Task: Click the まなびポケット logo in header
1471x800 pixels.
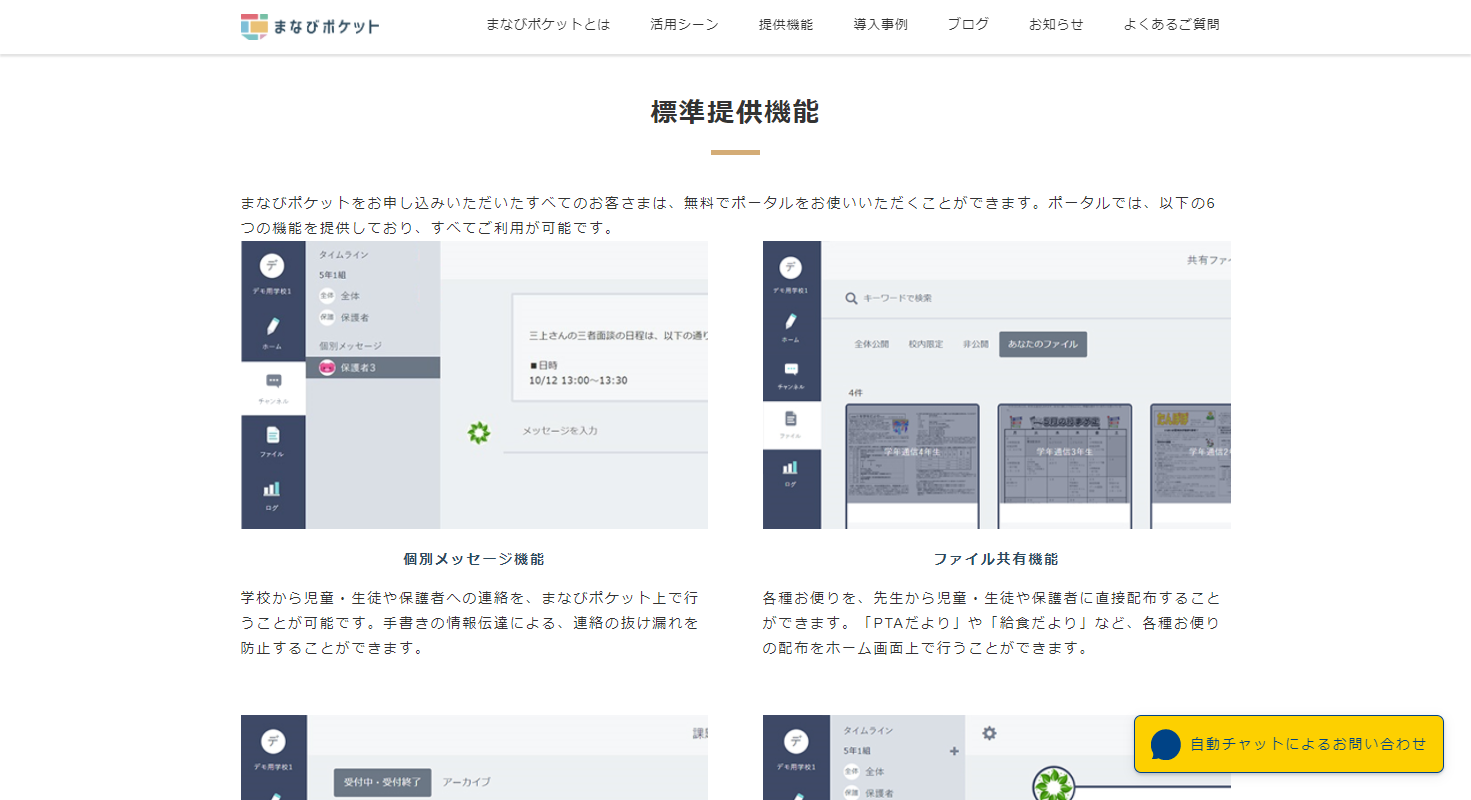Action: (310, 26)
